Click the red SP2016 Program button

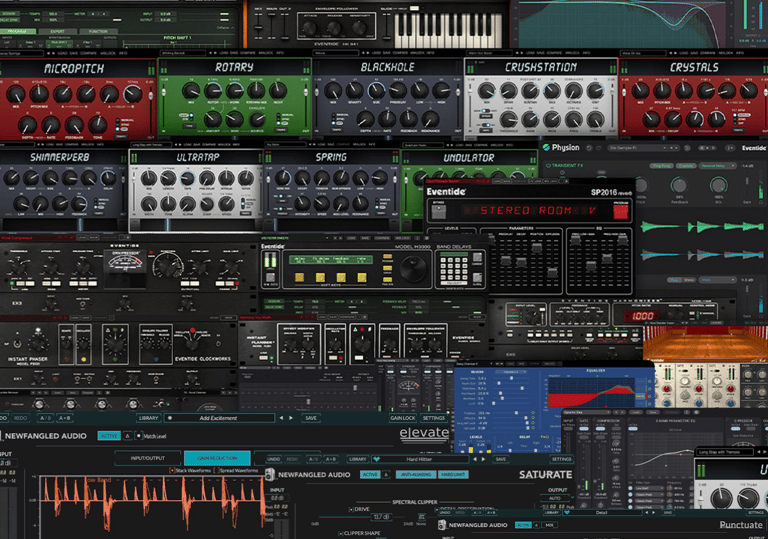pos(621,212)
